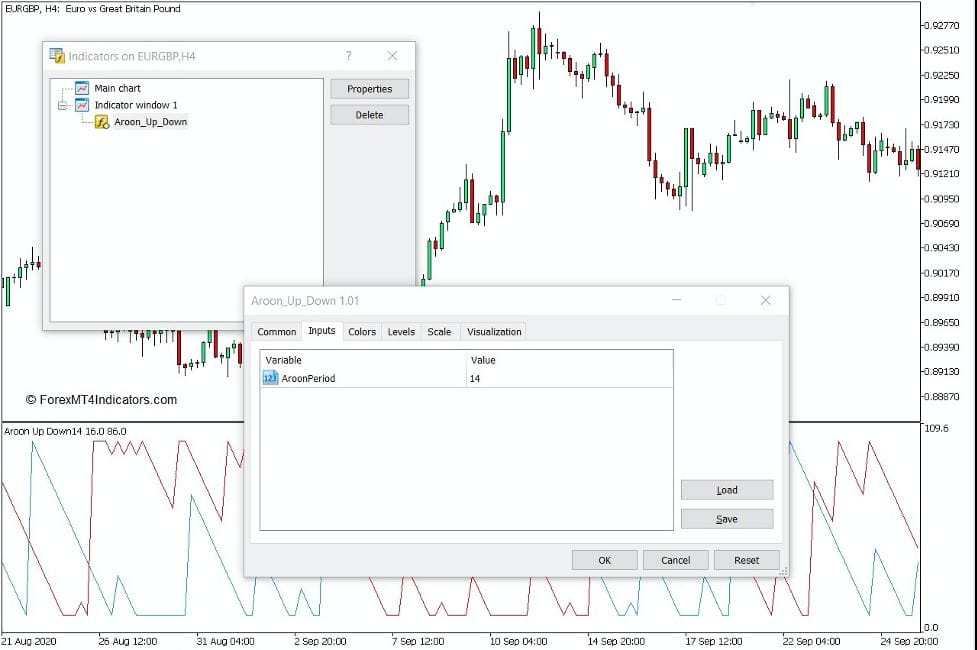Open the Colors tab
This screenshot has width=977, height=650.
pyautogui.click(x=361, y=331)
